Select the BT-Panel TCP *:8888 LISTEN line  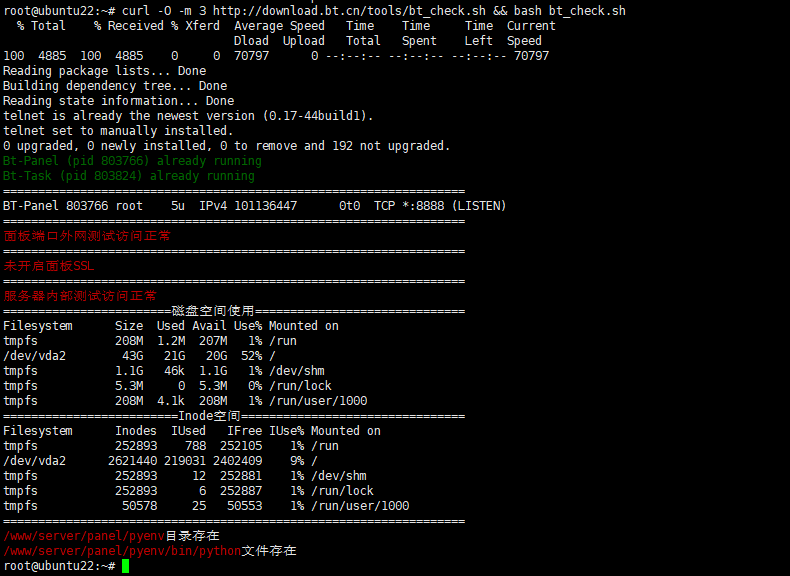click(254, 206)
